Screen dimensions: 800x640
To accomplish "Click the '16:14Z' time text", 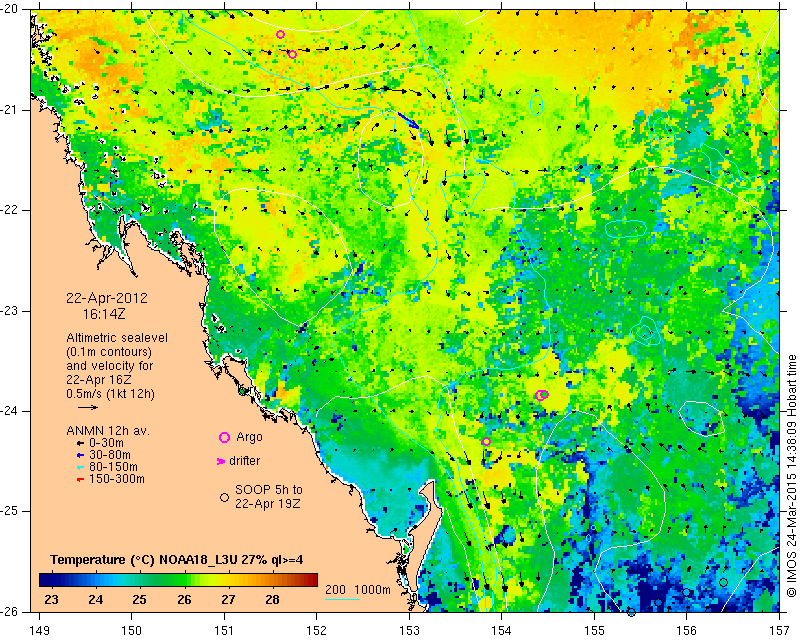I will point(104,314).
